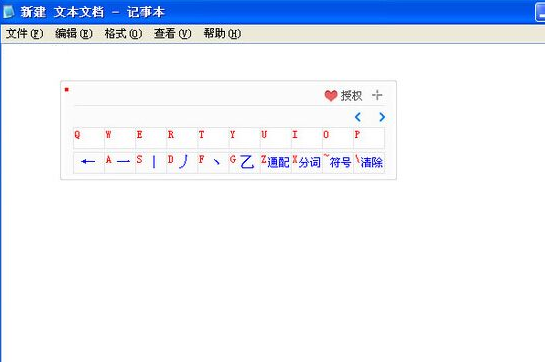Select the T key cell
Screen dimensions: 545x362
213,138
